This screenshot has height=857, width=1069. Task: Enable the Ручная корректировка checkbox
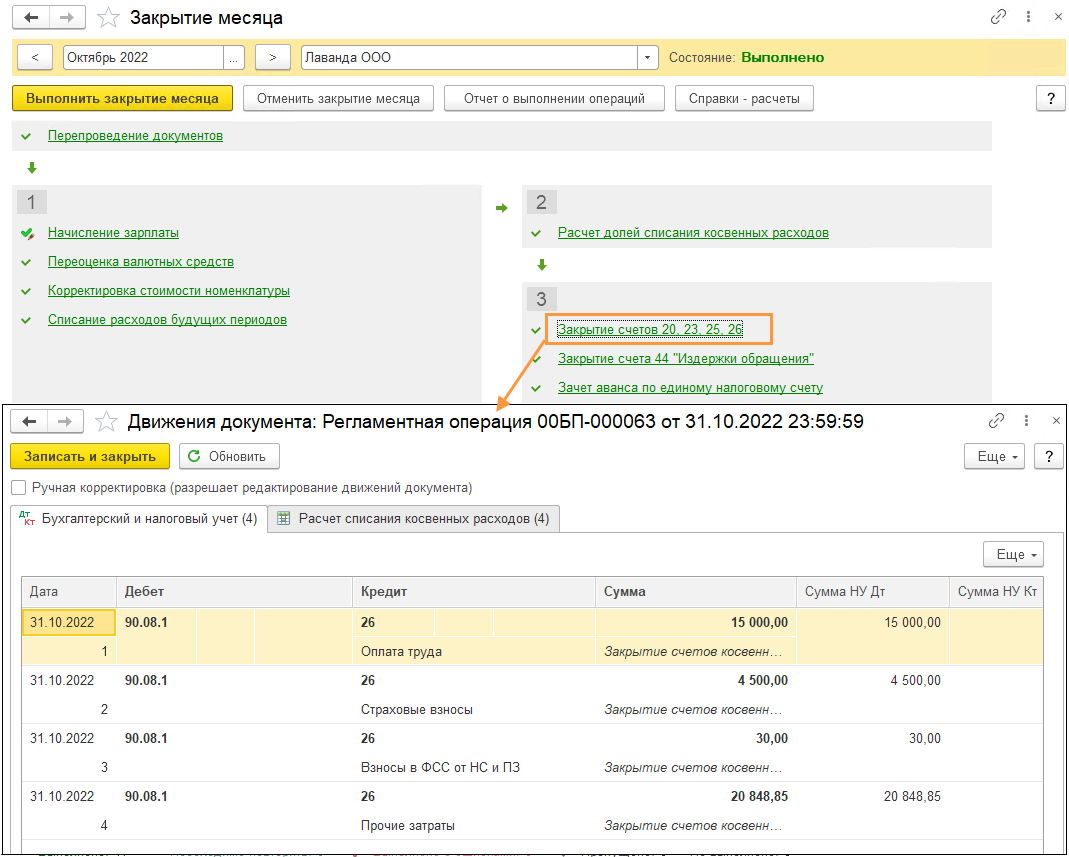coord(19,487)
